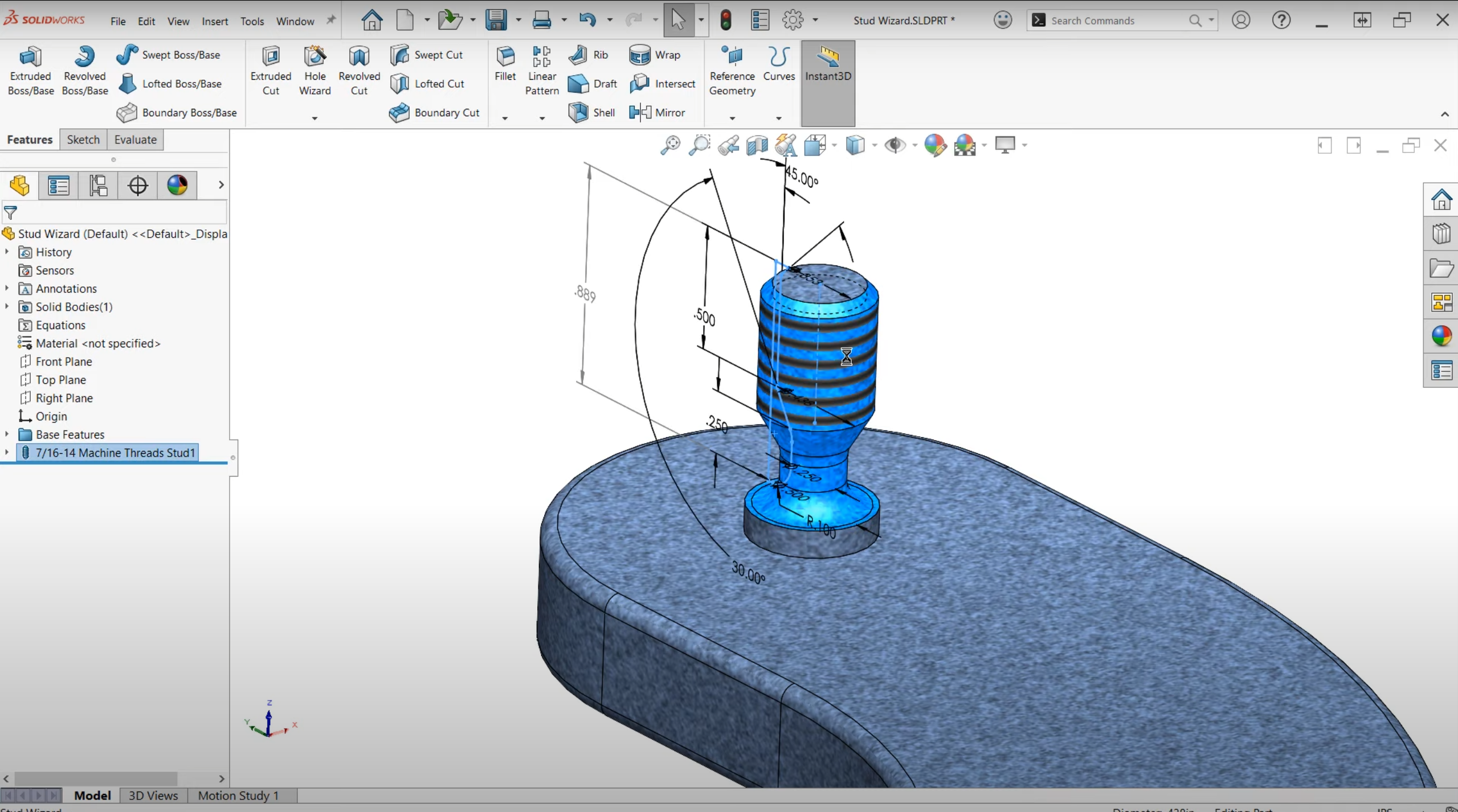Image resolution: width=1458 pixels, height=812 pixels.
Task: Switch to 3D Views tab
Action: [153, 795]
